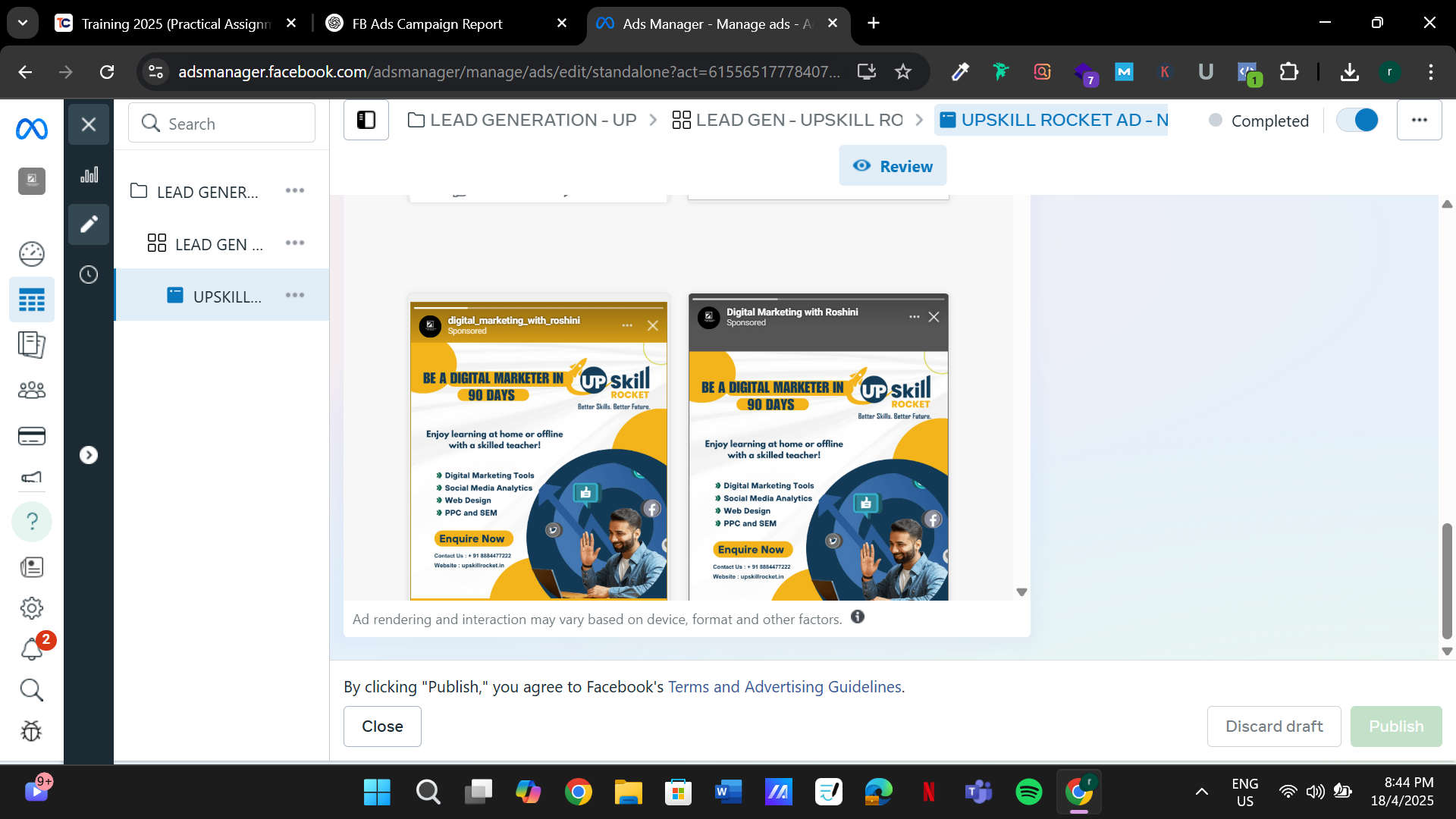Screen dimensions: 1456x819
Task: Open options on digital_marketing_with_roshini preview
Action: pos(627,325)
